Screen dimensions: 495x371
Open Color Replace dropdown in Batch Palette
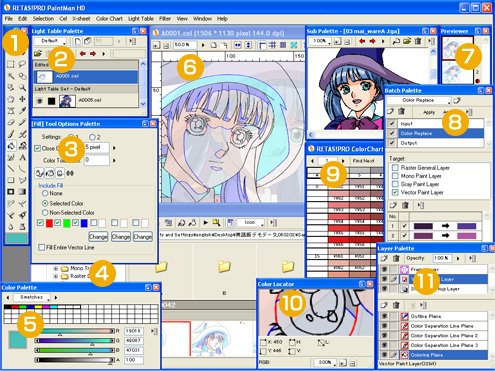[419, 100]
